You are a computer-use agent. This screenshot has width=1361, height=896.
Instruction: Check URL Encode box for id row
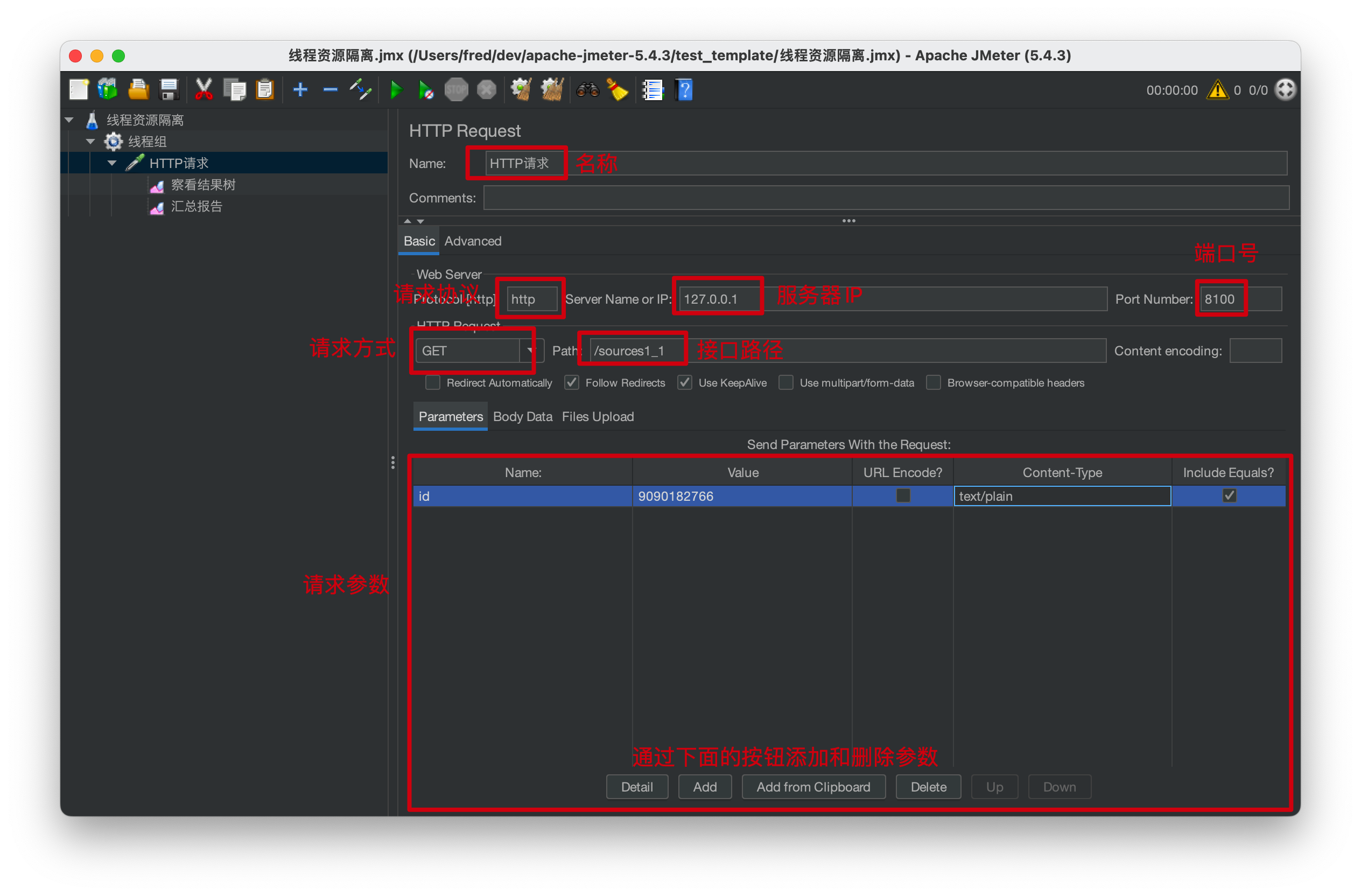click(x=903, y=496)
